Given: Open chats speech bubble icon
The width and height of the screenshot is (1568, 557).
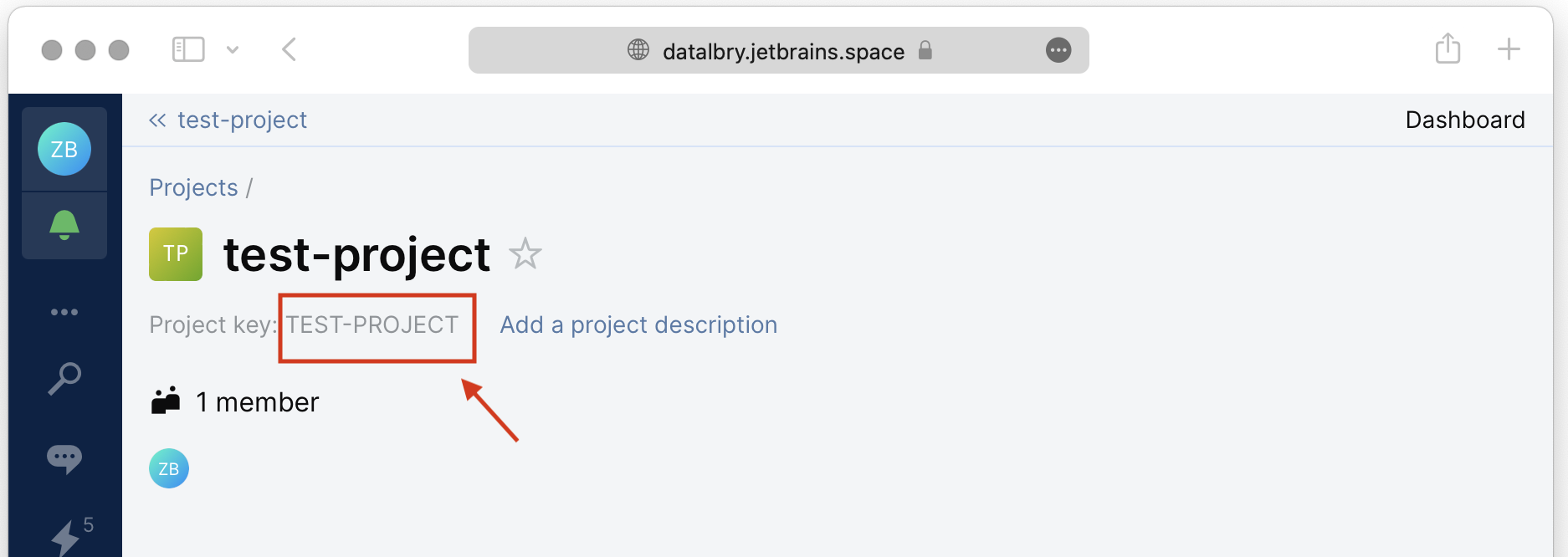Looking at the screenshot, I should [x=64, y=457].
